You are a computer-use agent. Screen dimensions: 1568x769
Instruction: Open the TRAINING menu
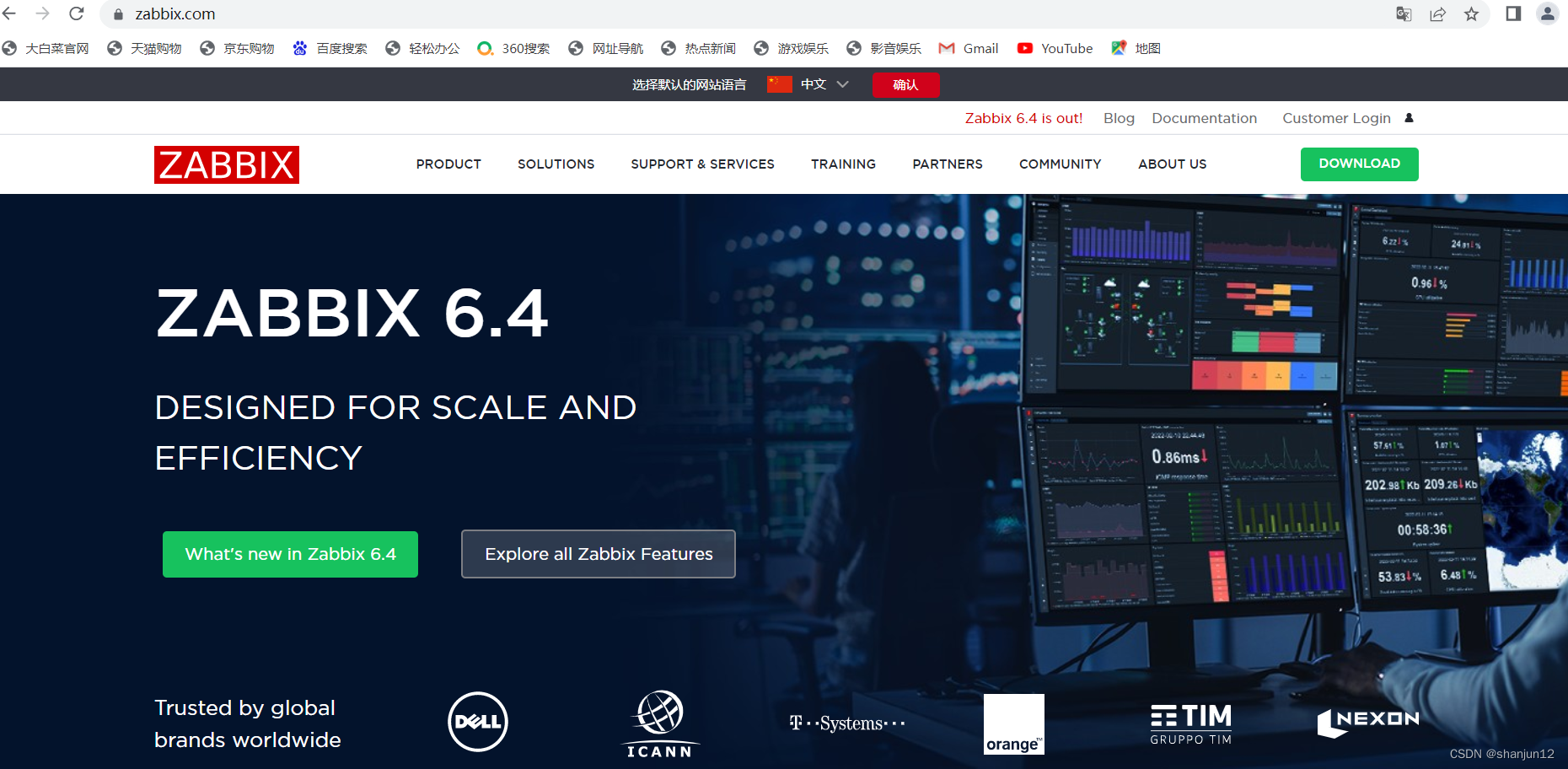(x=843, y=164)
